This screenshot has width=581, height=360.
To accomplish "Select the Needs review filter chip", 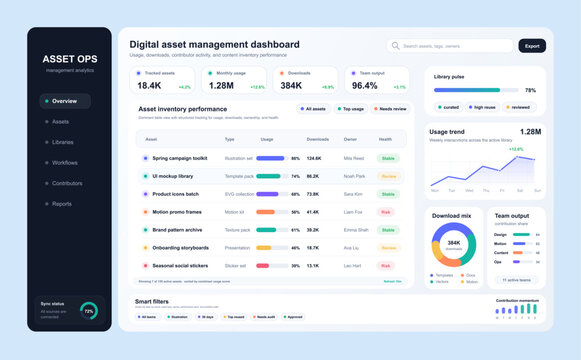I will pyautogui.click(x=390, y=109).
